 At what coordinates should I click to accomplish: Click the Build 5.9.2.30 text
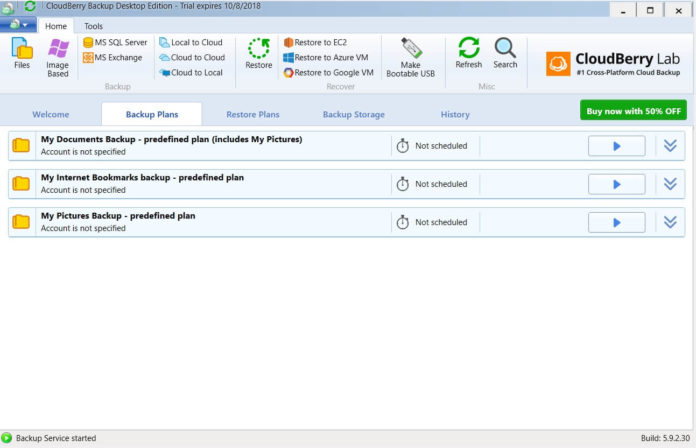pyautogui.click(x=665, y=438)
